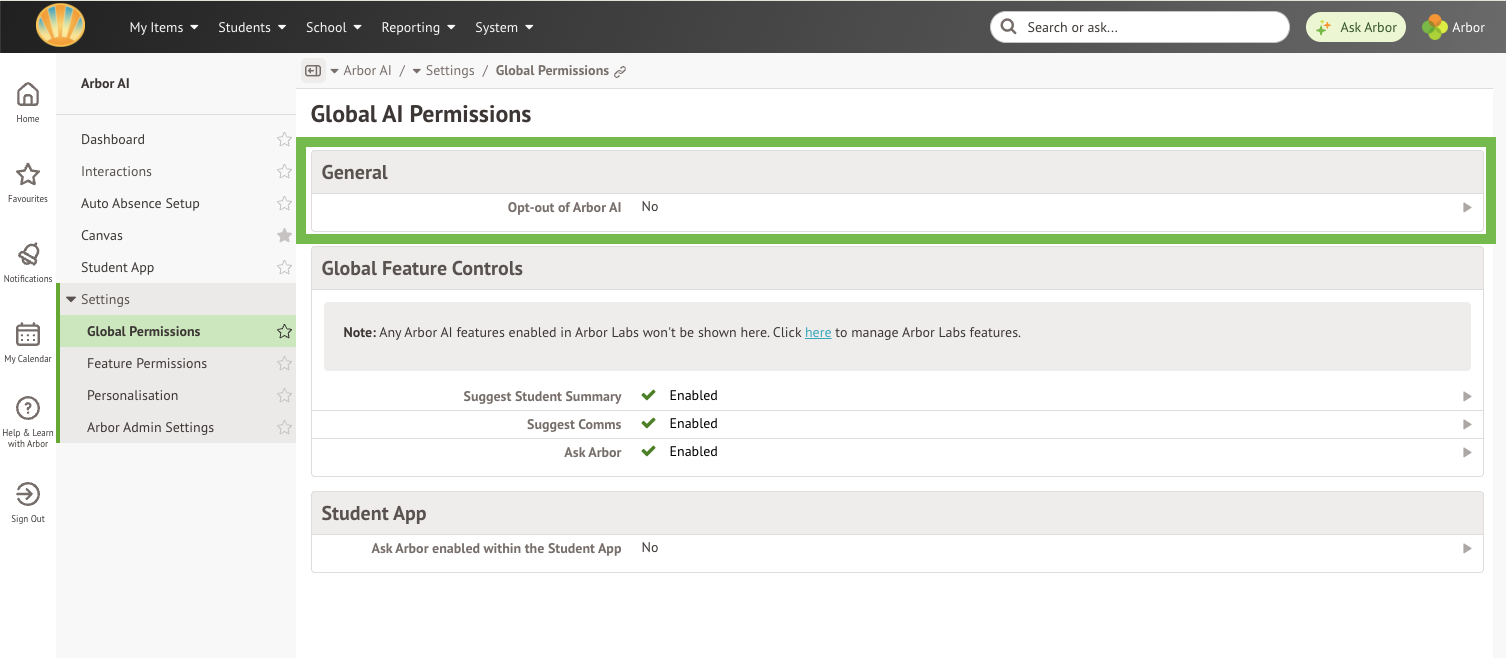This screenshot has height=658, width=1506.
Task: Open the Home sidebar icon
Action: coord(28,95)
